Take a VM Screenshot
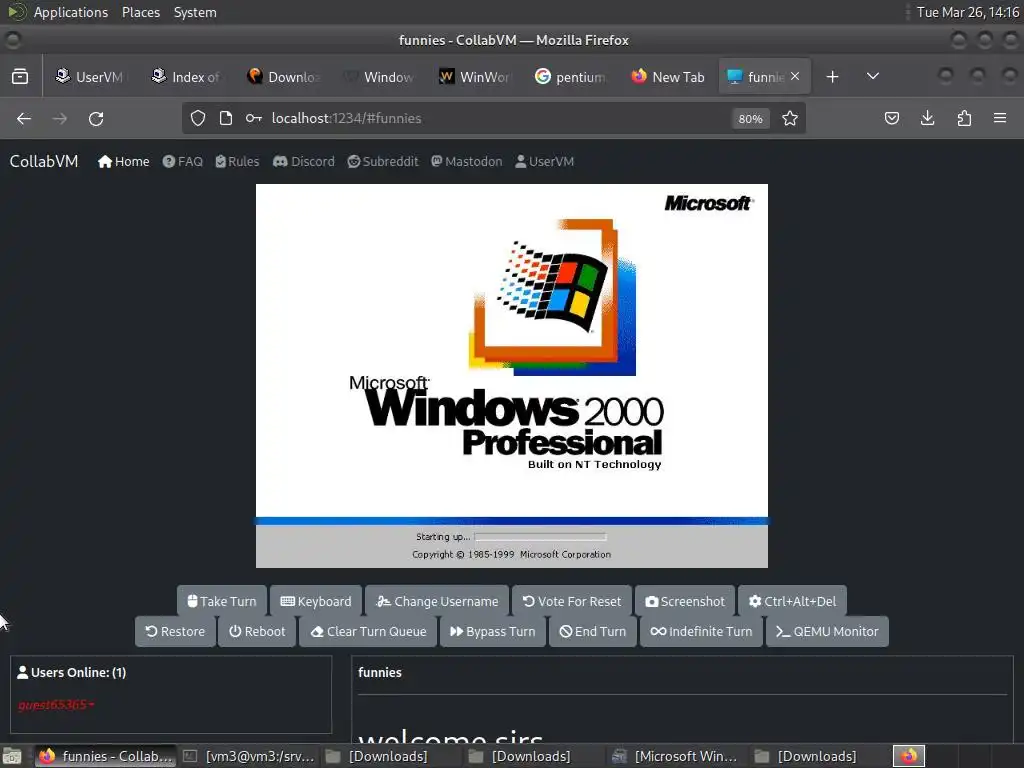 [685, 601]
